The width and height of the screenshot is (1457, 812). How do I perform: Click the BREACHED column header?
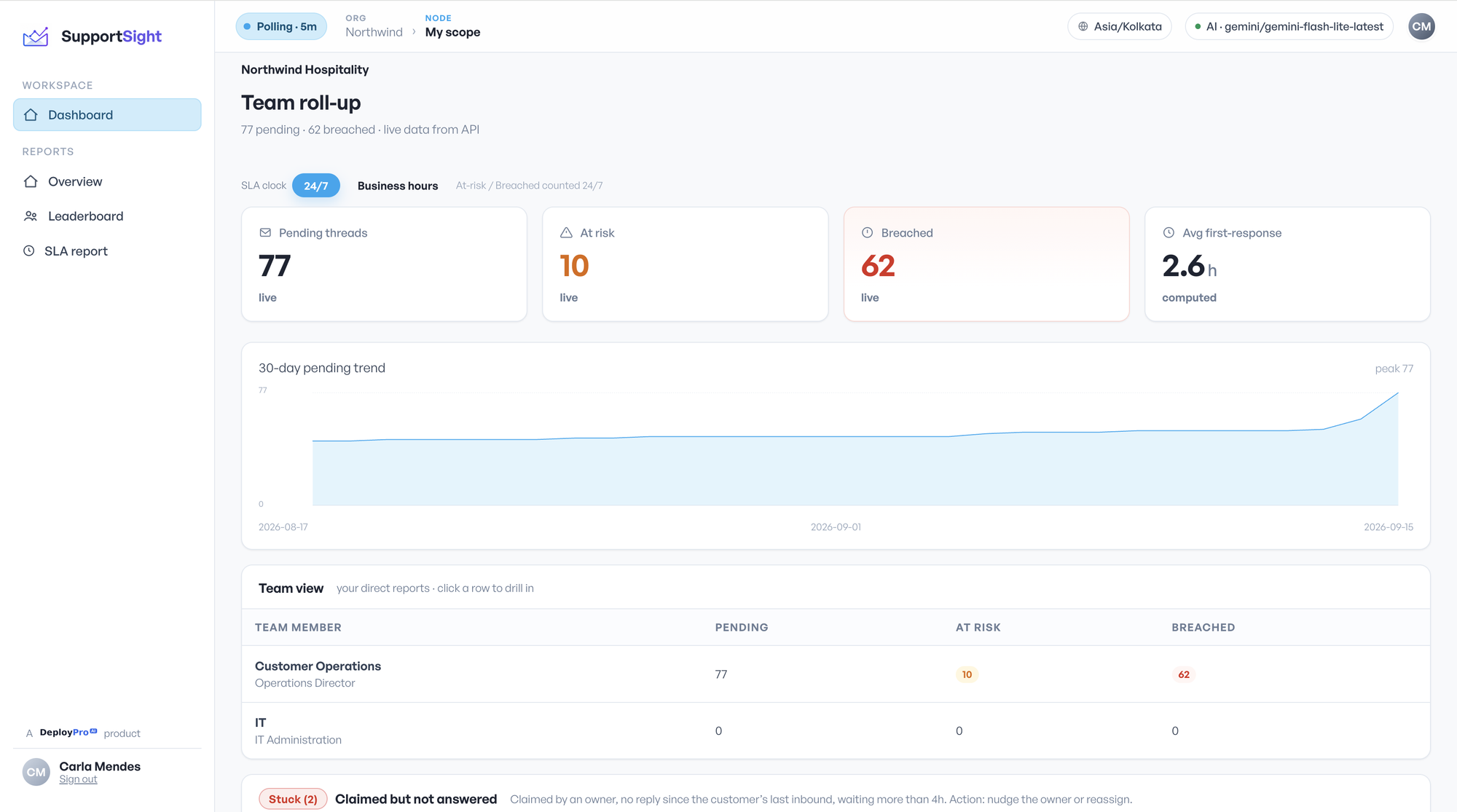pyautogui.click(x=1203, y=627)
